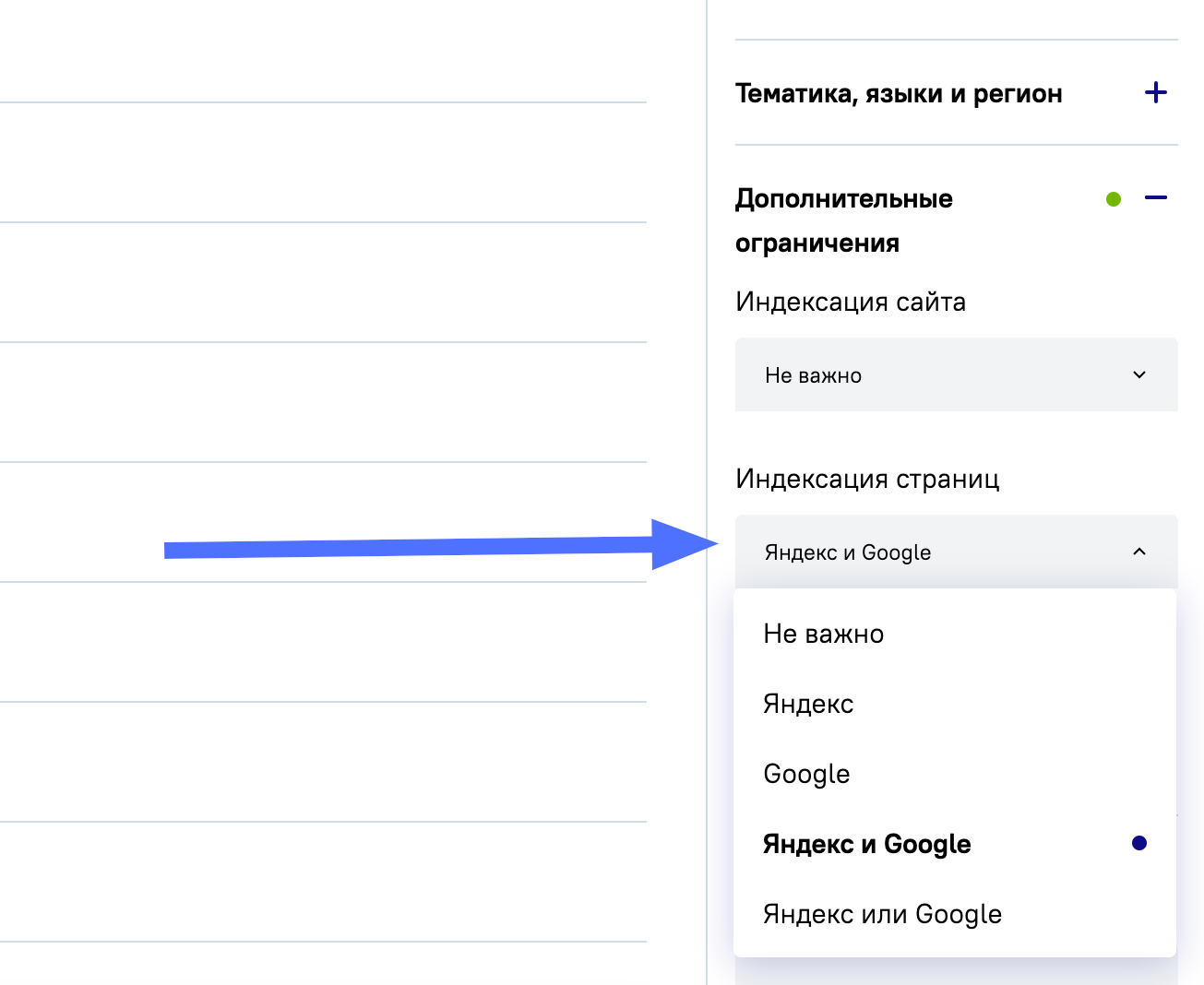Select the 'Яндекс' option in the list

point(808,704)
